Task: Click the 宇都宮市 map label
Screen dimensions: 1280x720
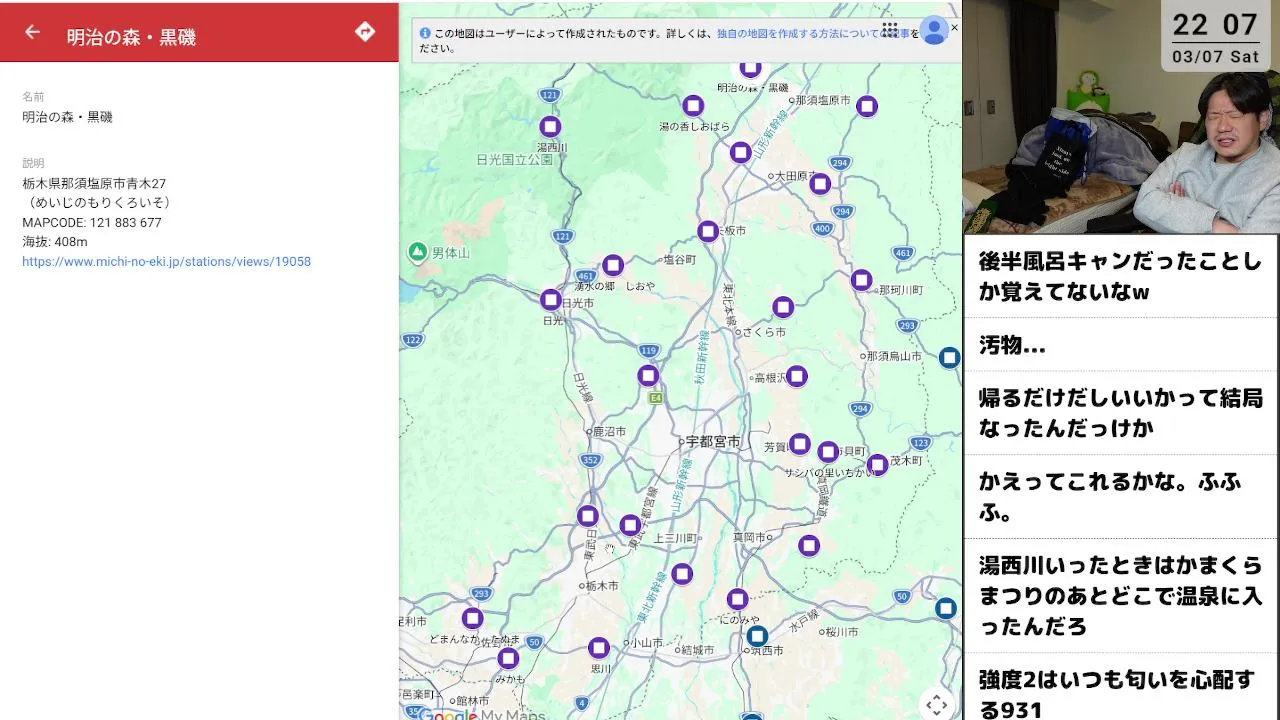Action: (713, 441)
